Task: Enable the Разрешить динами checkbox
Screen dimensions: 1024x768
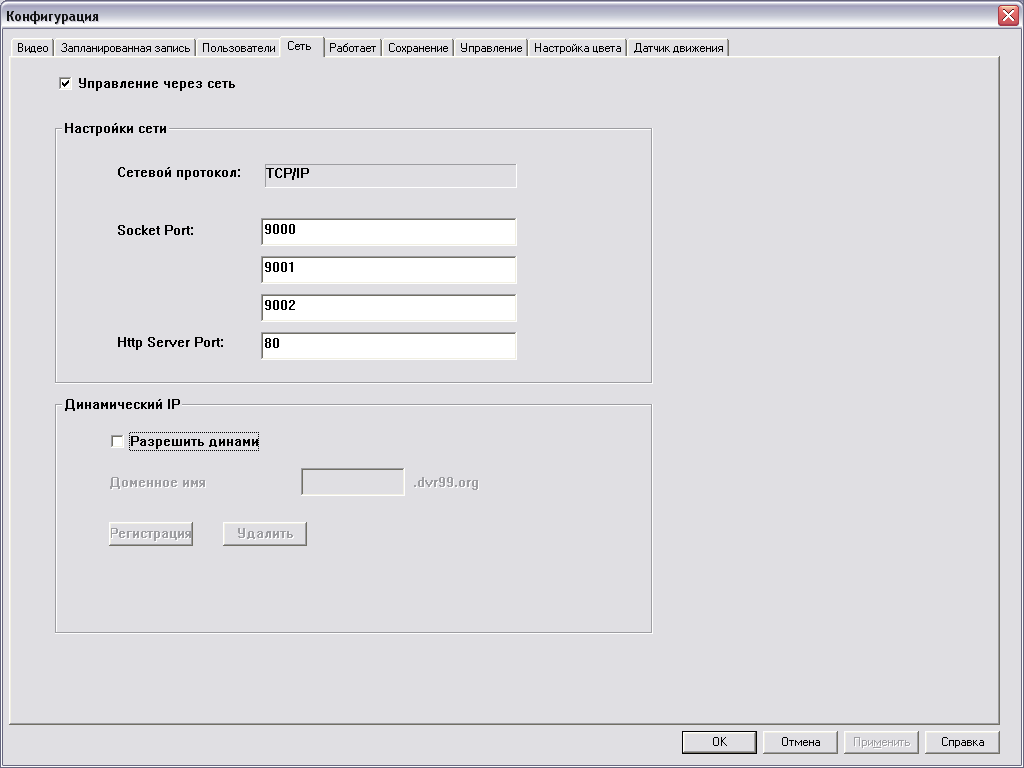Action: (117, 442)
